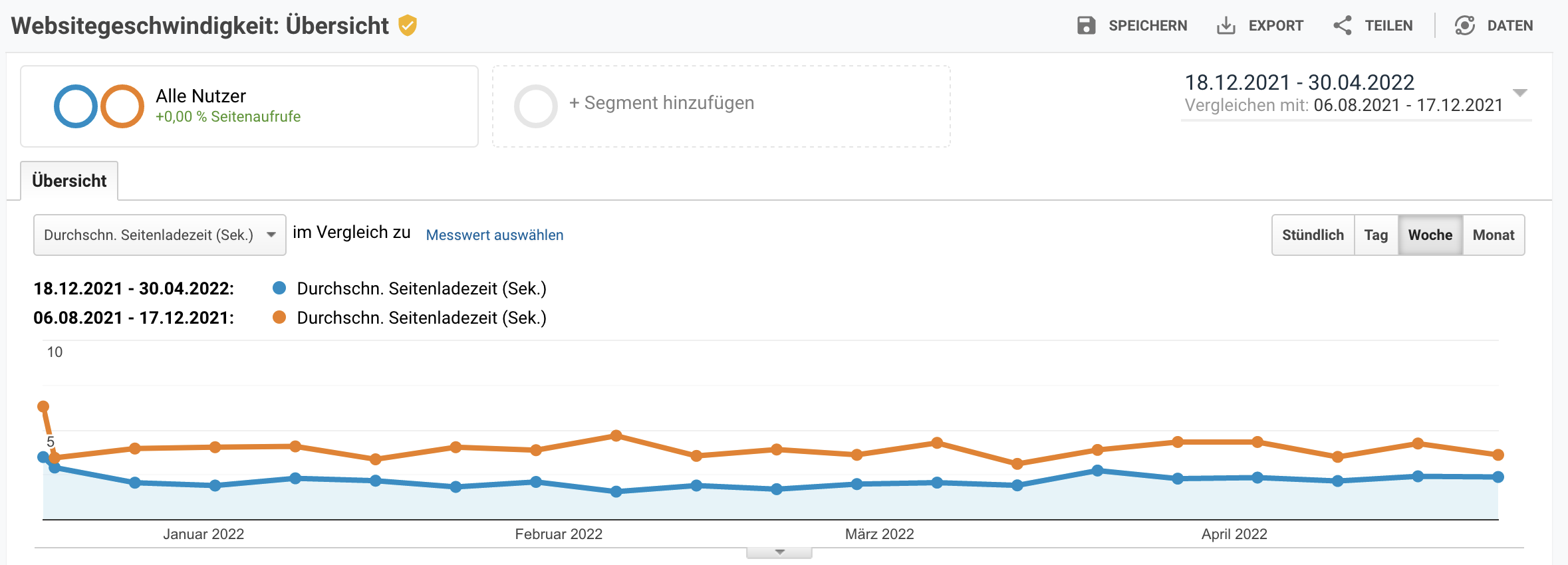The image size is (1568, 565).
Task: Click the blue Alle Nutzer segment circle
Action: tap(76, 106)
